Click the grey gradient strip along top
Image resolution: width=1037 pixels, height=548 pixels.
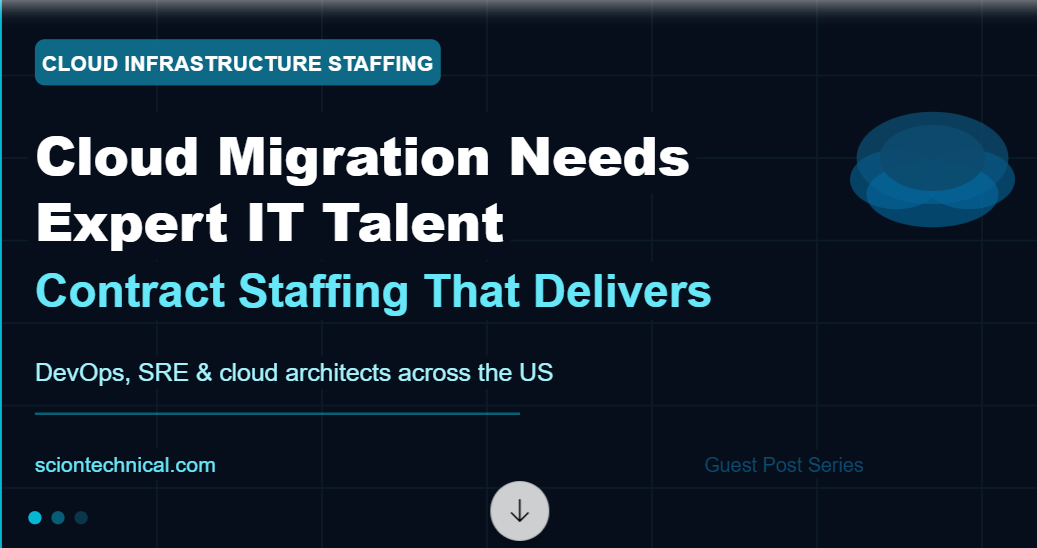(x=518, y=8)
